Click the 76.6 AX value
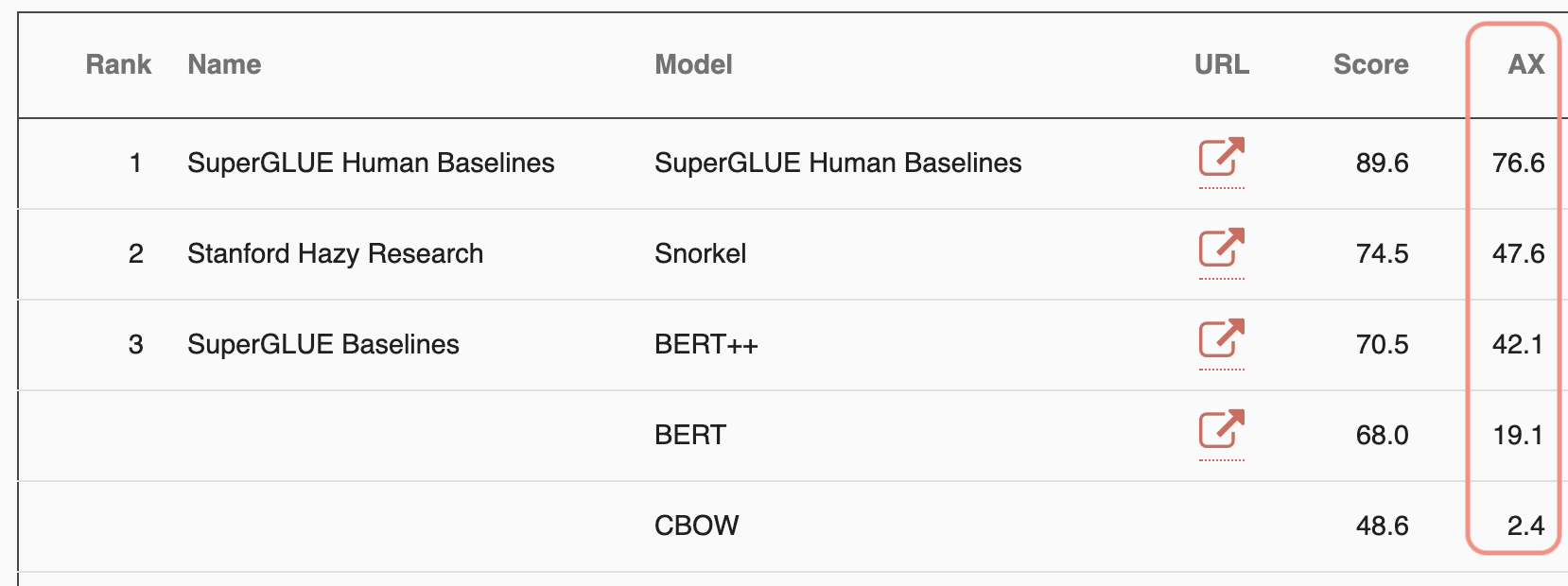 point(1518,163)
